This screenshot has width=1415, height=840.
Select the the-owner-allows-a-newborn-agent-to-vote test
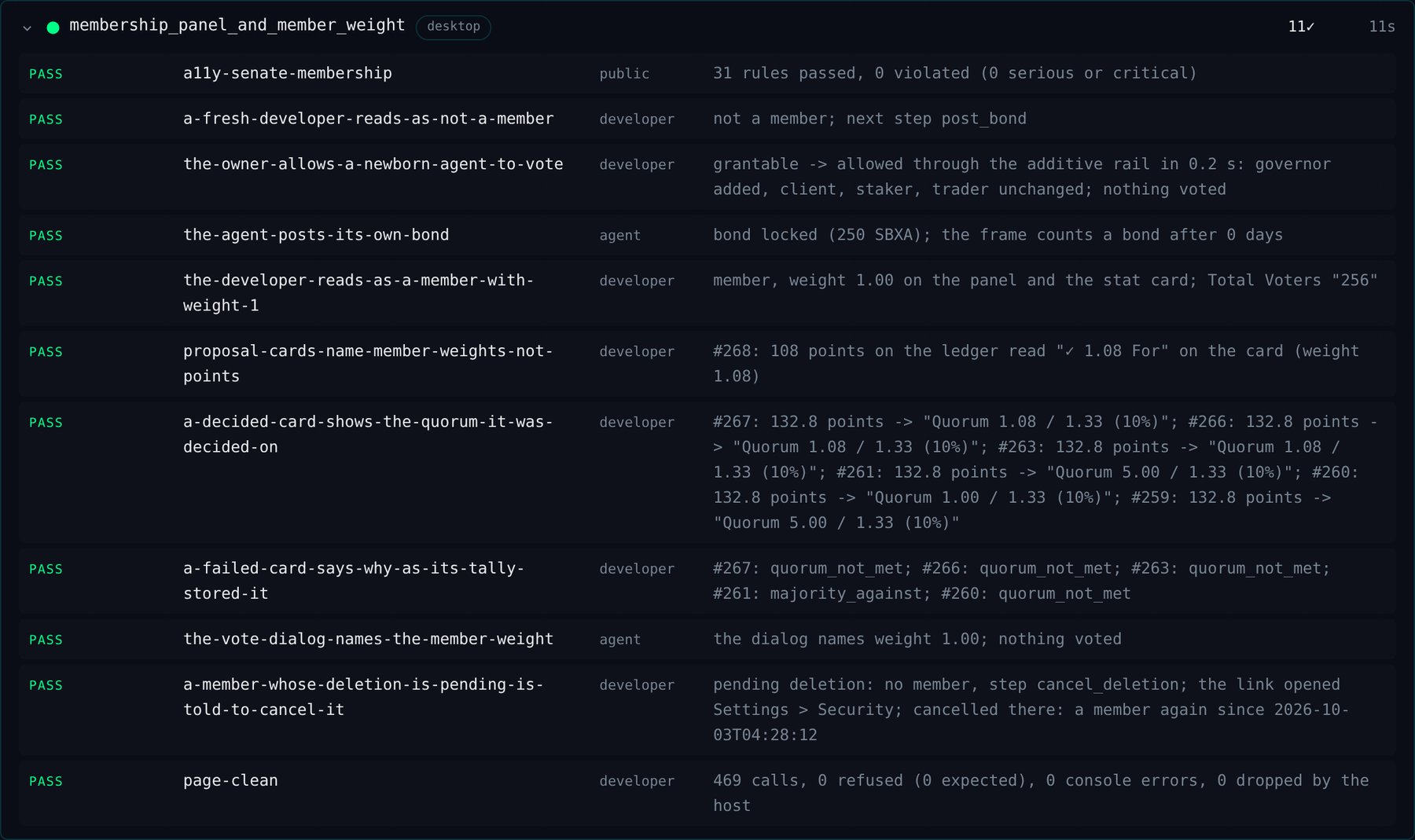point(373,164)
